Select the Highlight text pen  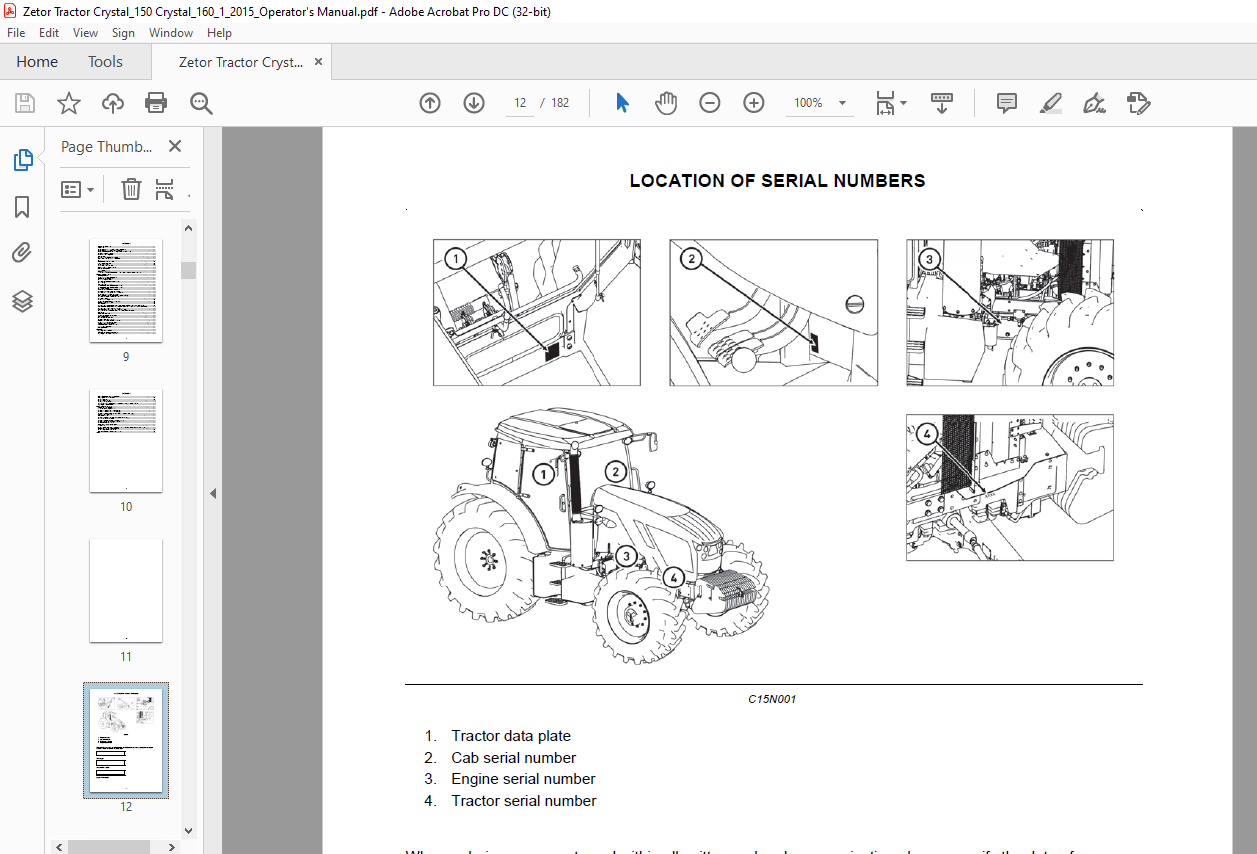(x=1050, y=103)
